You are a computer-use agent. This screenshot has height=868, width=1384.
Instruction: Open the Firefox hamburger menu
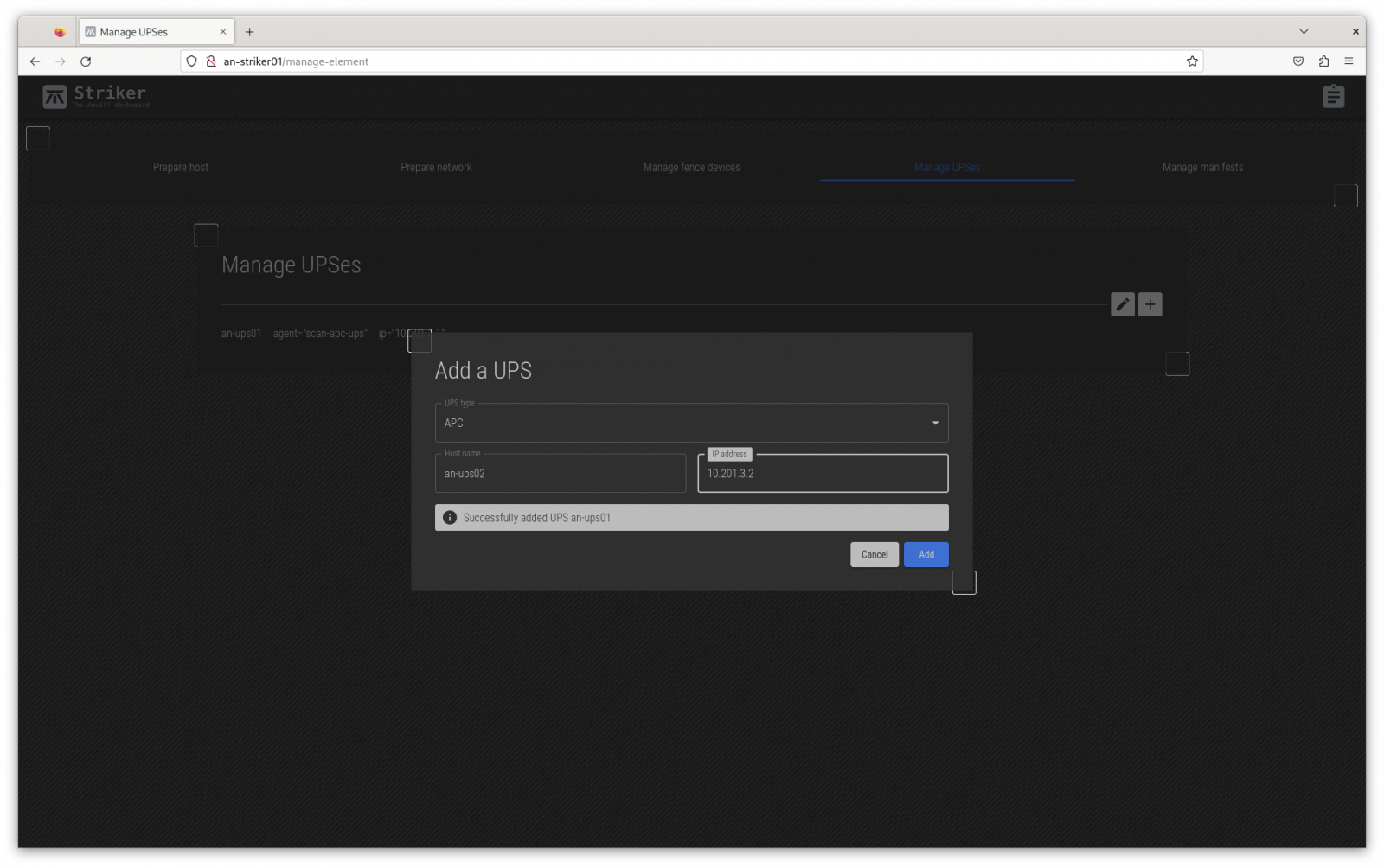click(1349, 61)
